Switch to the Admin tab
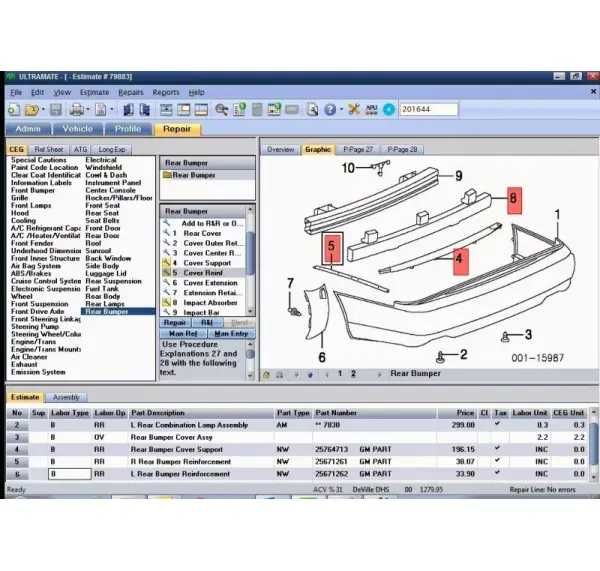The width and height of the screenshot is (600, 571). pyautogui.click(x=28, y=129)
